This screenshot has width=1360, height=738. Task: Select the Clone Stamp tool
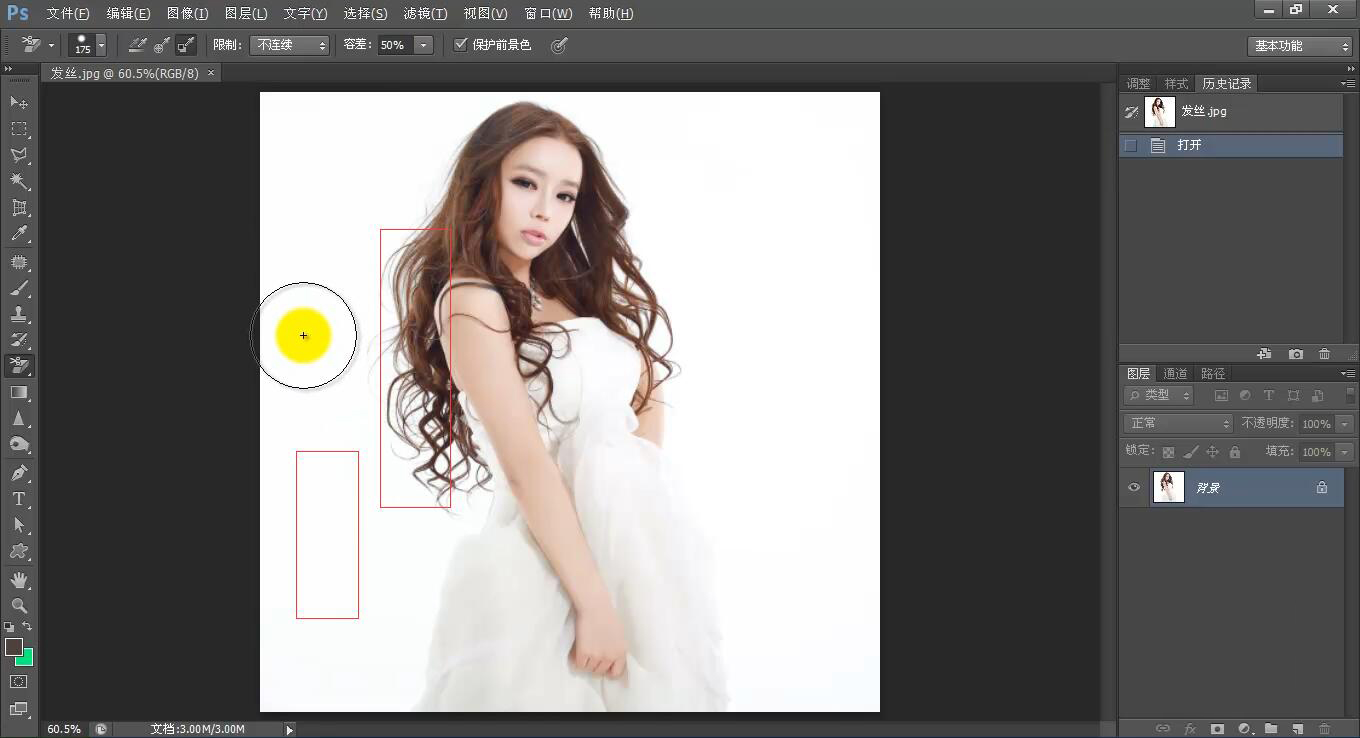19,314
